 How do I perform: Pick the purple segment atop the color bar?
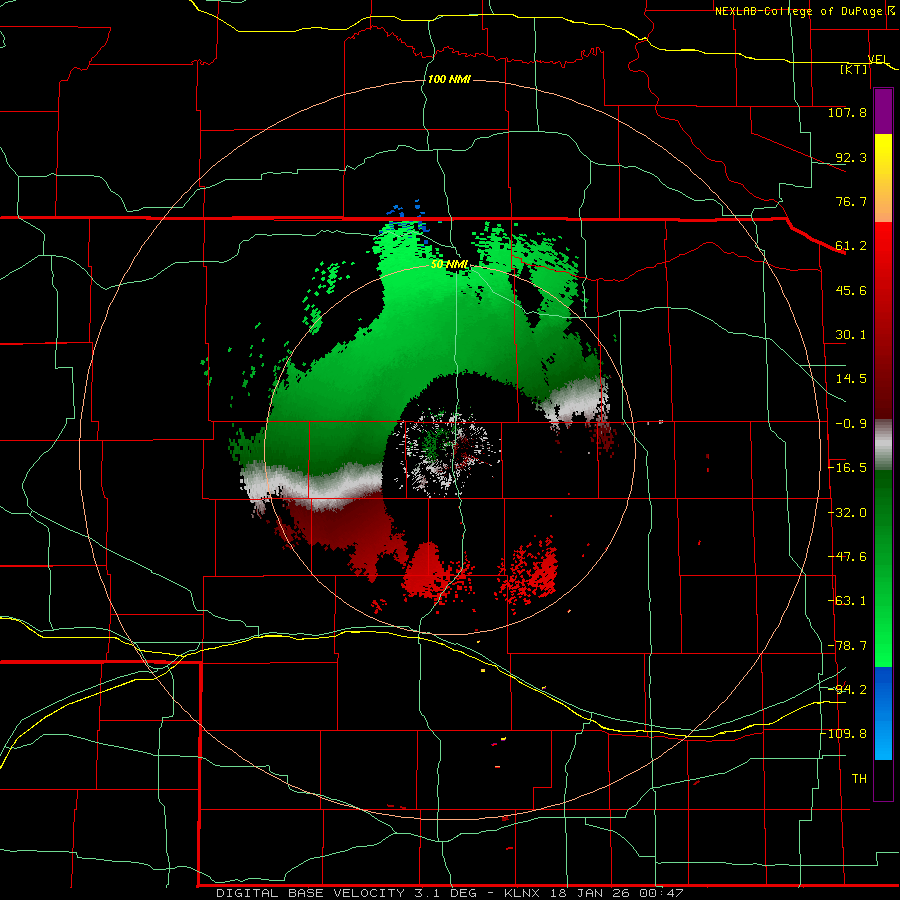tap(883, 111)
